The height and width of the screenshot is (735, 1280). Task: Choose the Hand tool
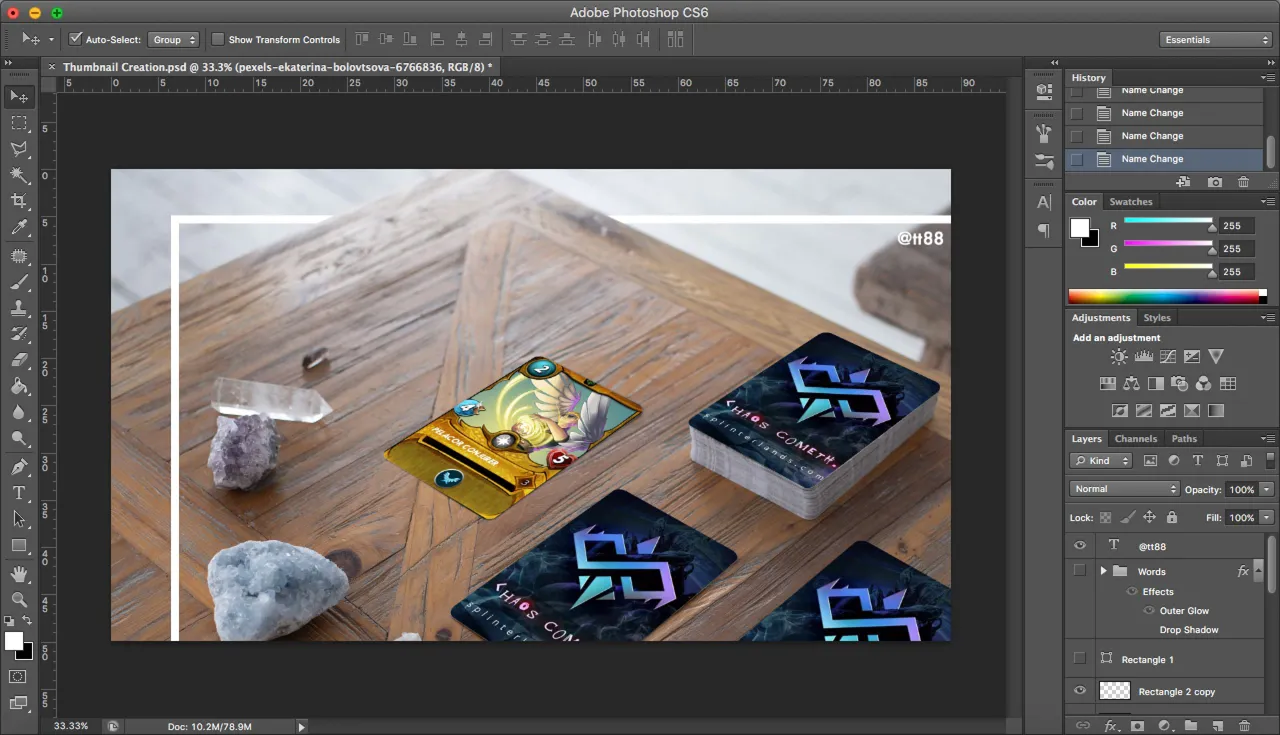pyautogui.click(x=19, y=574)
